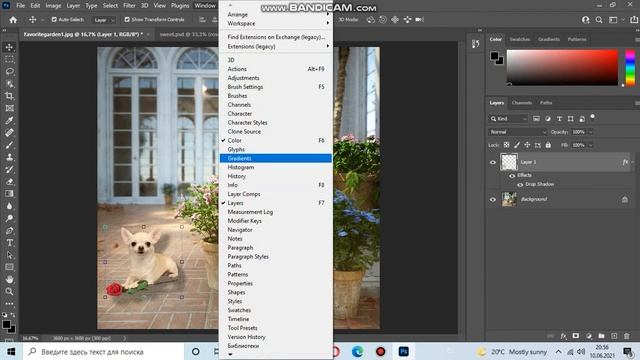Select the Zoom tool

[9, 291]
